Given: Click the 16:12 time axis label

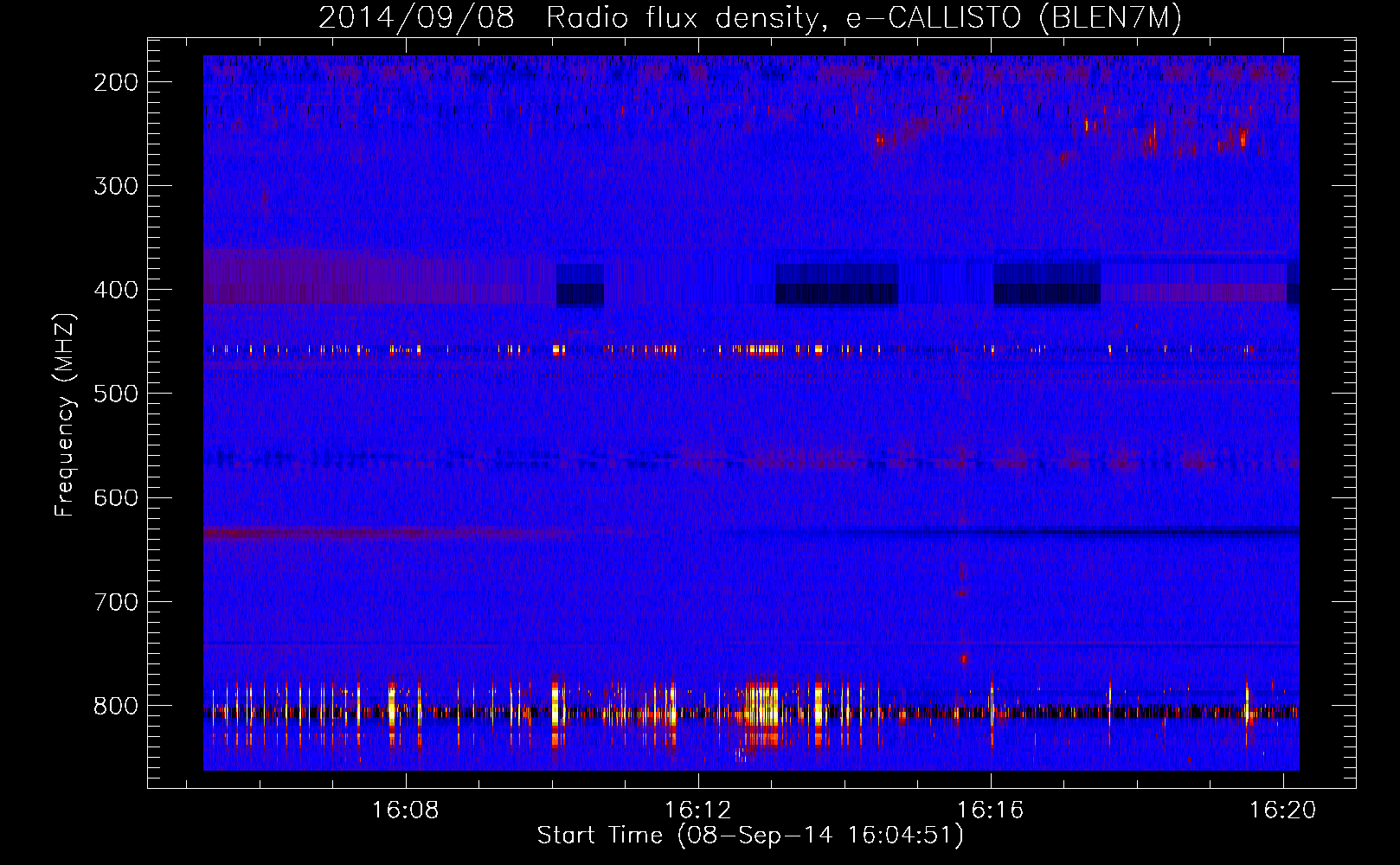Looking at the screenshot, I should pos(698,810).
